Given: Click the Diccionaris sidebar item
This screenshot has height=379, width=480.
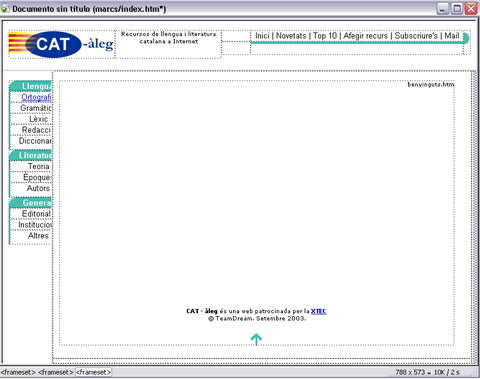Looking at the screenshot, I should tap(35, 141).
